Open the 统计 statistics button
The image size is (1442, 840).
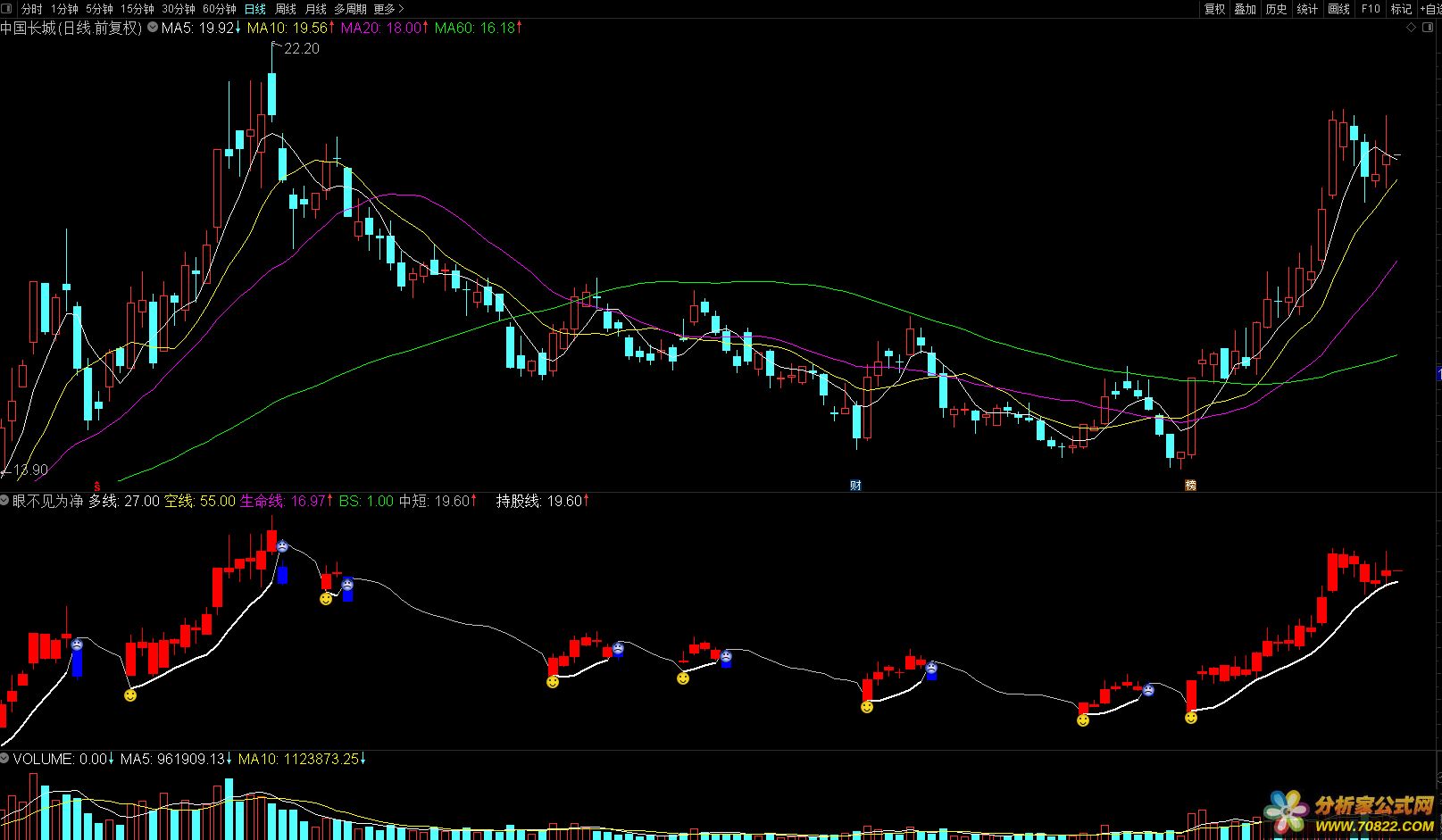coord(1308,9)
